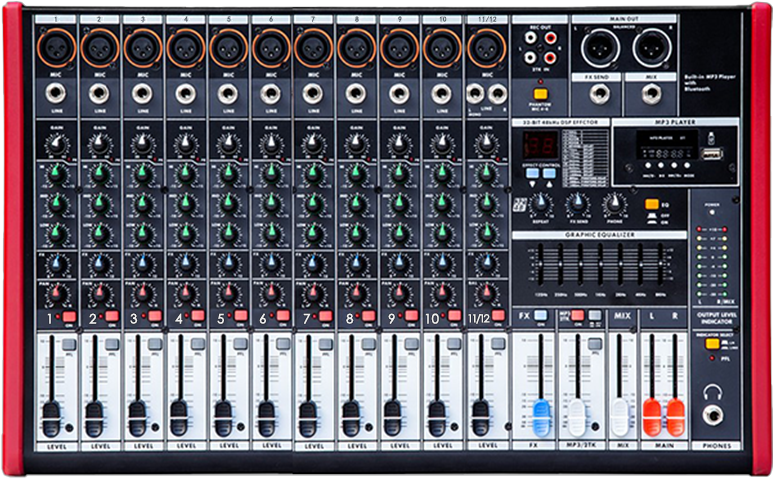Click the red MAIN L fader
The image size is (773, 479).
tap(652, 417)
